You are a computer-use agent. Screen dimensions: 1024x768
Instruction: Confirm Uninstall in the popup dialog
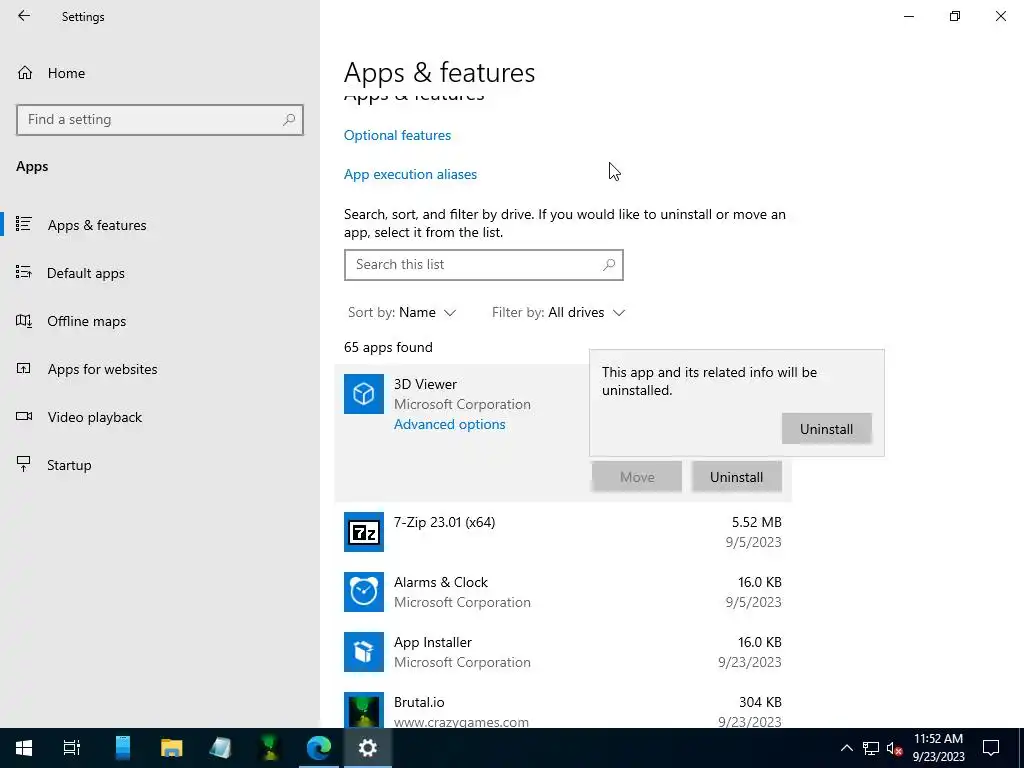[826, 429]
